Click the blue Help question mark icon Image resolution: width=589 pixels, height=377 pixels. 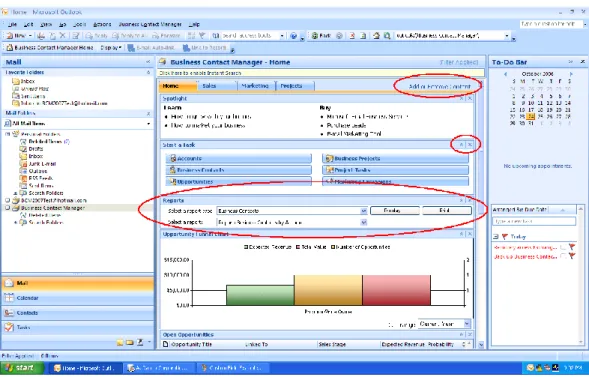pos(294,36)
